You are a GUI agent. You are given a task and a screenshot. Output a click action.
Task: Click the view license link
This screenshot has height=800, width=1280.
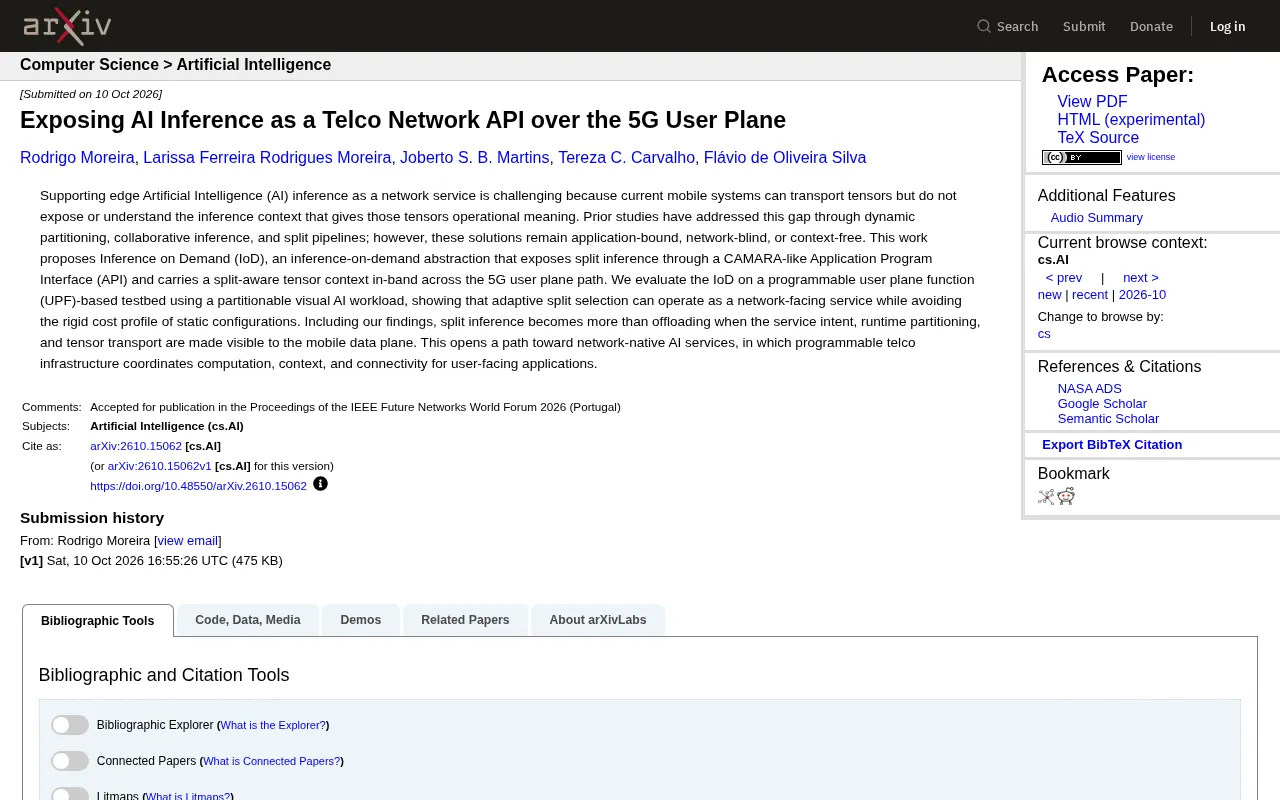1151,157
